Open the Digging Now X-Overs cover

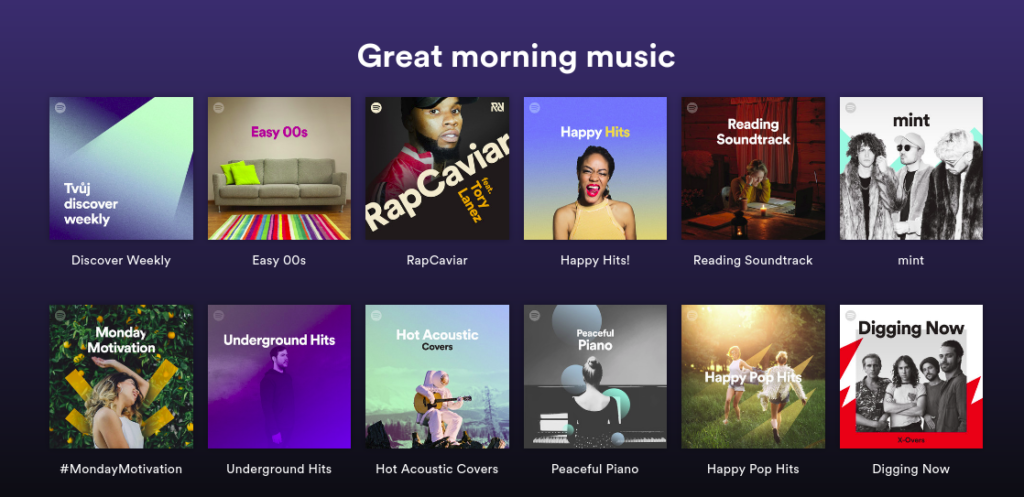coord(911,377)
